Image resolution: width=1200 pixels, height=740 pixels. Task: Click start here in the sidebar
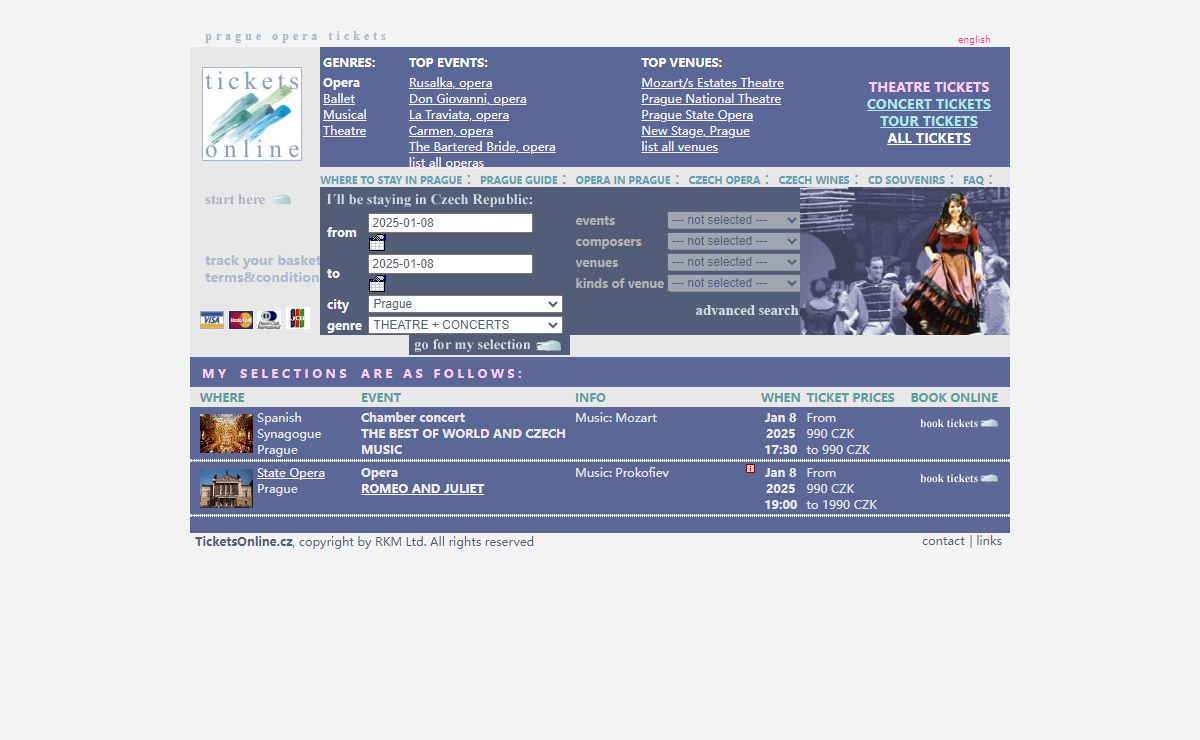click(x=248, y=200)
